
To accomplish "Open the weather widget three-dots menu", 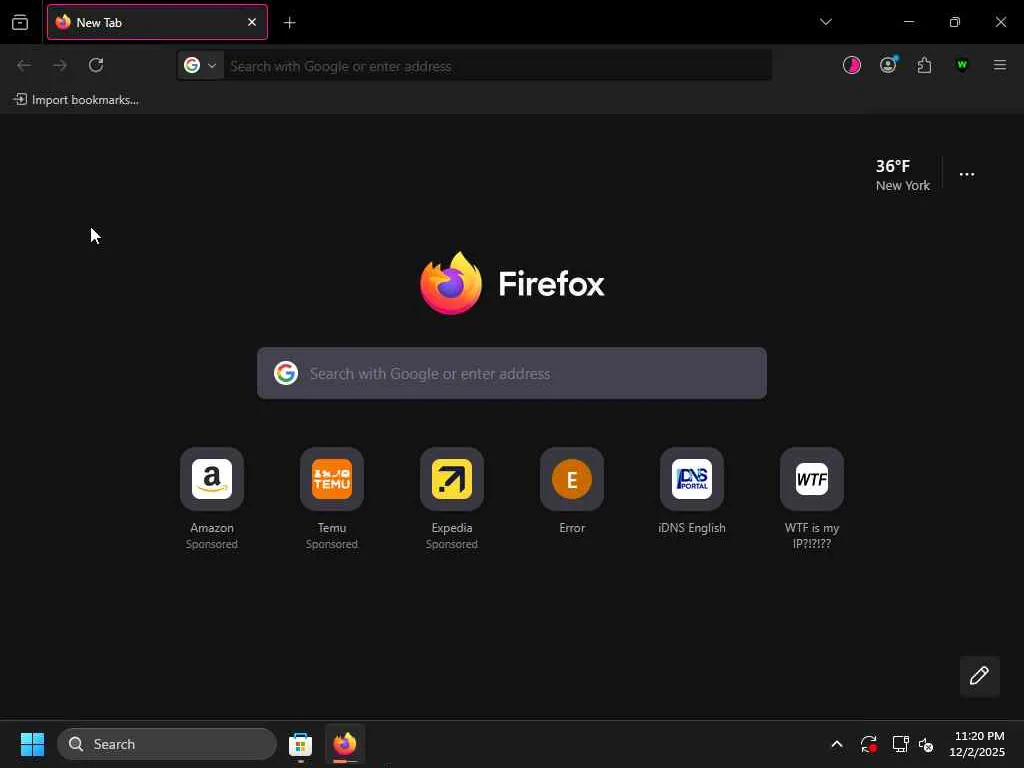I will pyautogui.click(x=967, y=174).
